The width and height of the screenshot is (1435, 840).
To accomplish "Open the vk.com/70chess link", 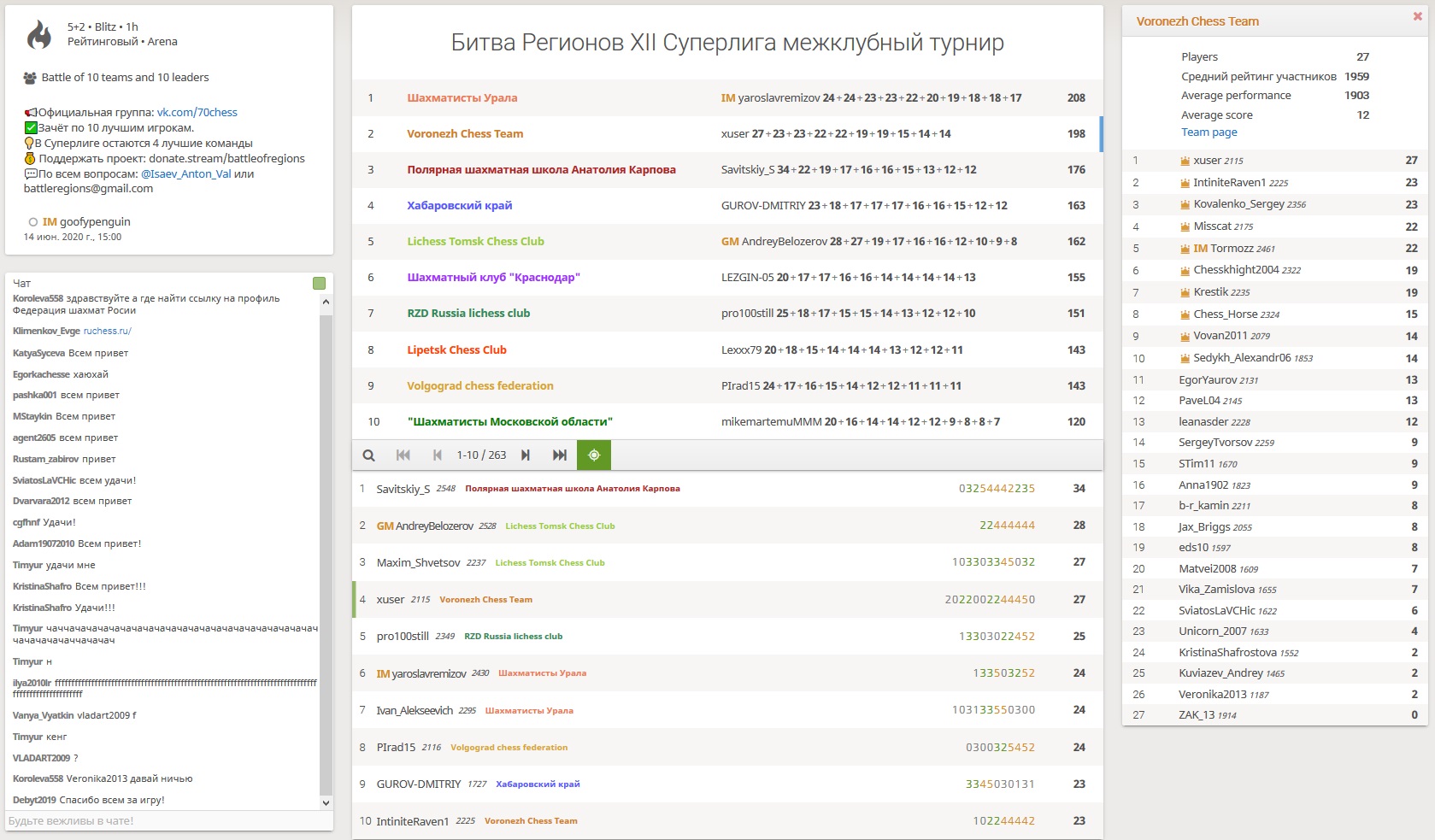I will pyautogui.click(x=197, y=112).
